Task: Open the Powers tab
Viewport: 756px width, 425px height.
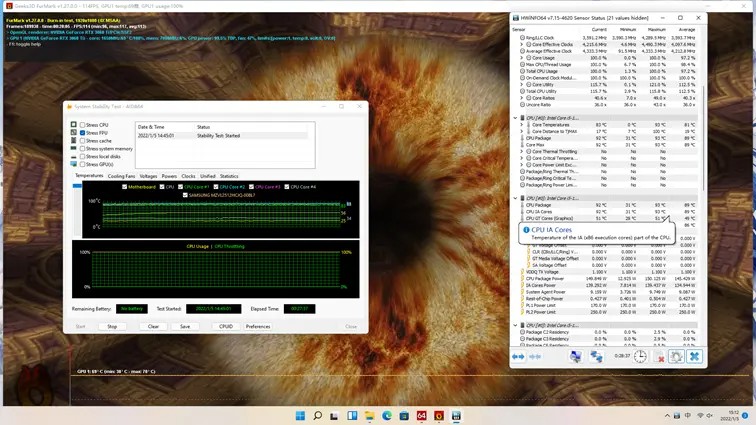Action: (169, 176)
